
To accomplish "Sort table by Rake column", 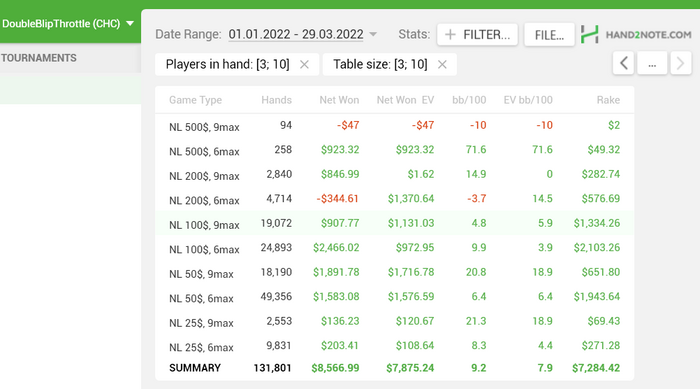I will coord(608,100).
